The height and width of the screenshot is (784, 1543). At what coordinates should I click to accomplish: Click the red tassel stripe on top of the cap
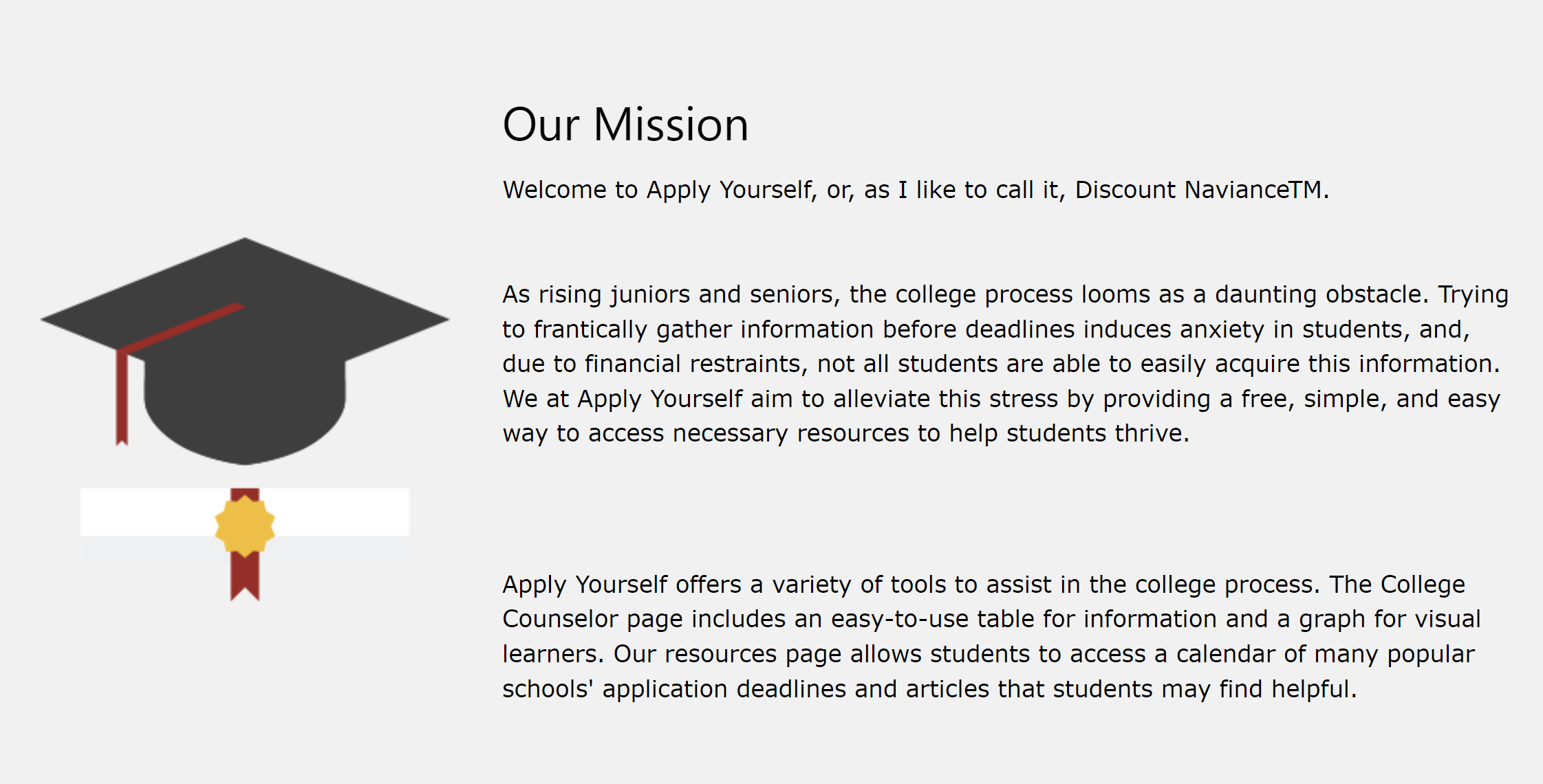point(182,327)
